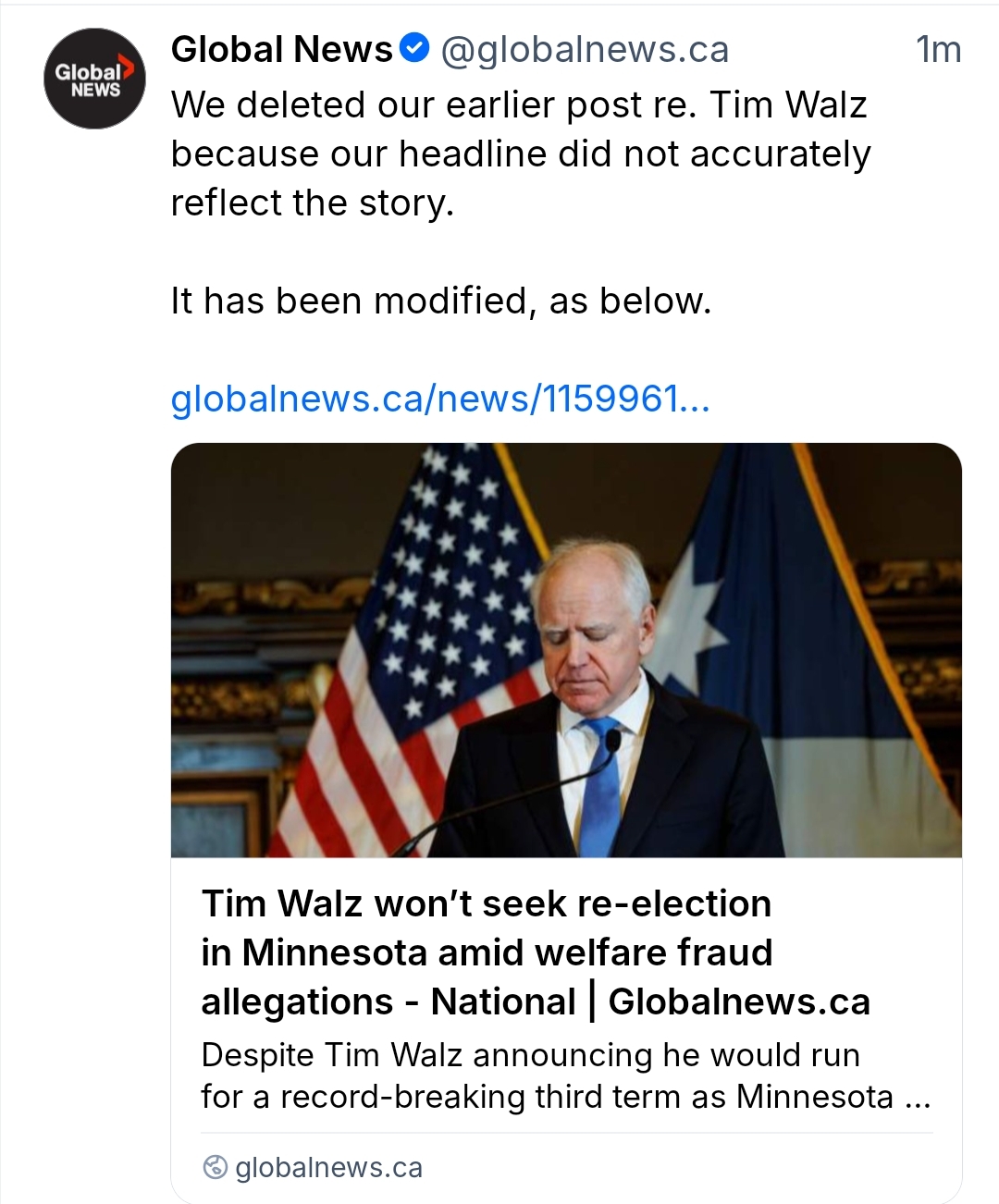
Task: Click the globalnews.ca domain in card footer
Action: 328,1168
